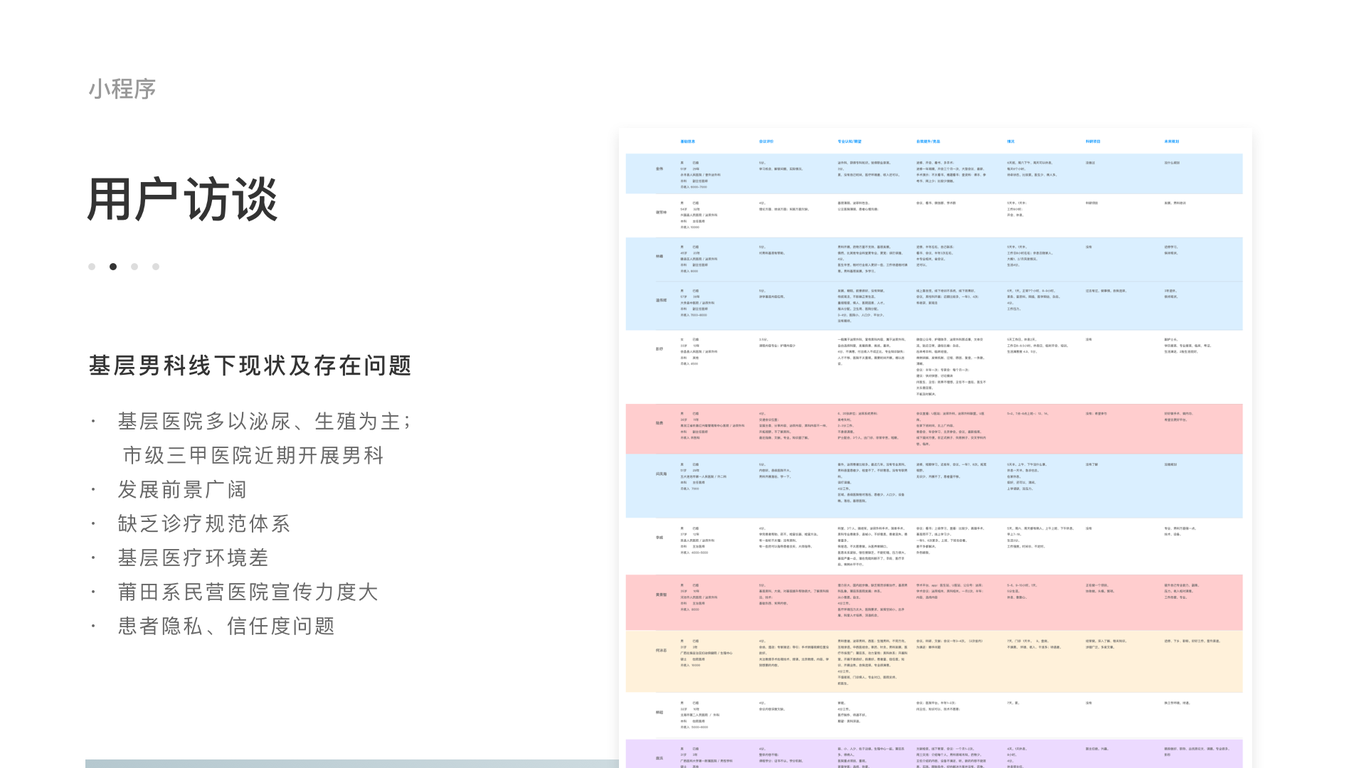Select the 用户访谈 heading
1366x768 pixels.
pyautogui.click(x=183, y=200)
